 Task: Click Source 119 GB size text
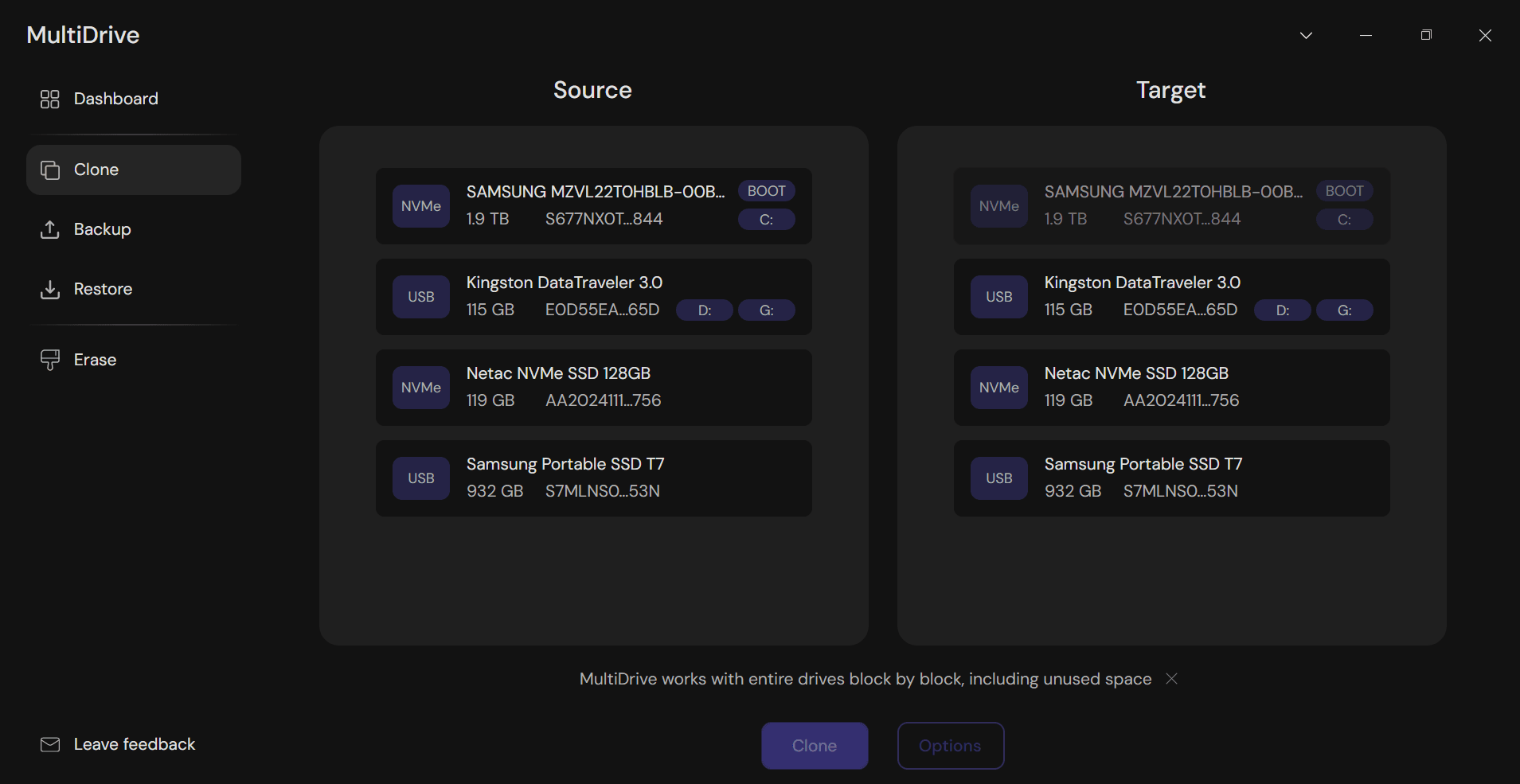tap(490, 400)
